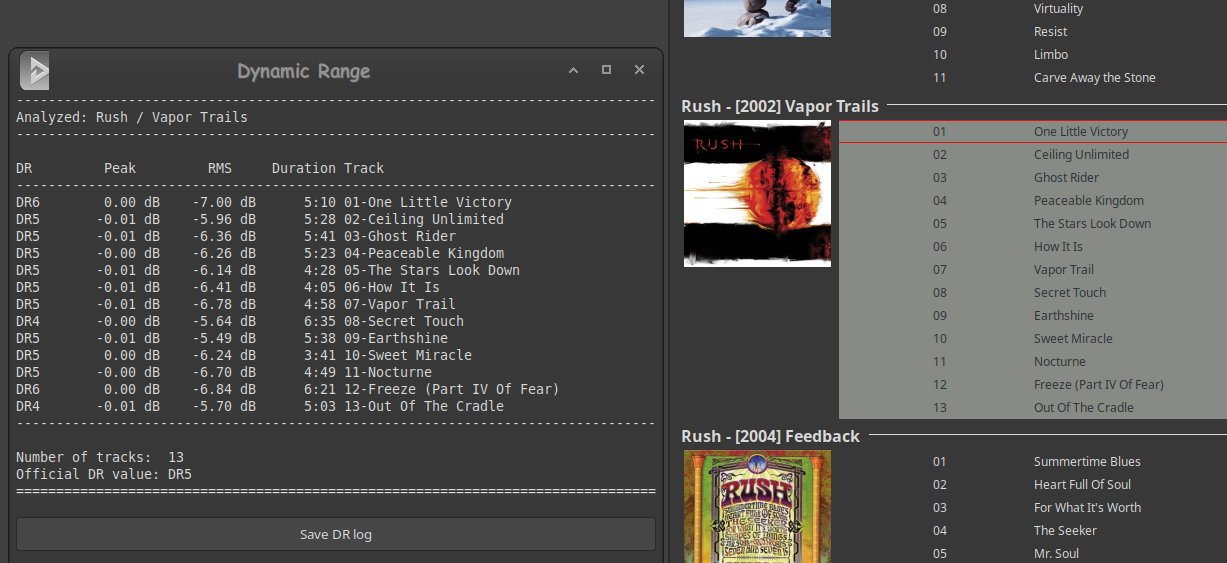This screenshot has height=563, width=1227.
Task: Select track Ghost Rider in playlist
Action: point(1033,177)
